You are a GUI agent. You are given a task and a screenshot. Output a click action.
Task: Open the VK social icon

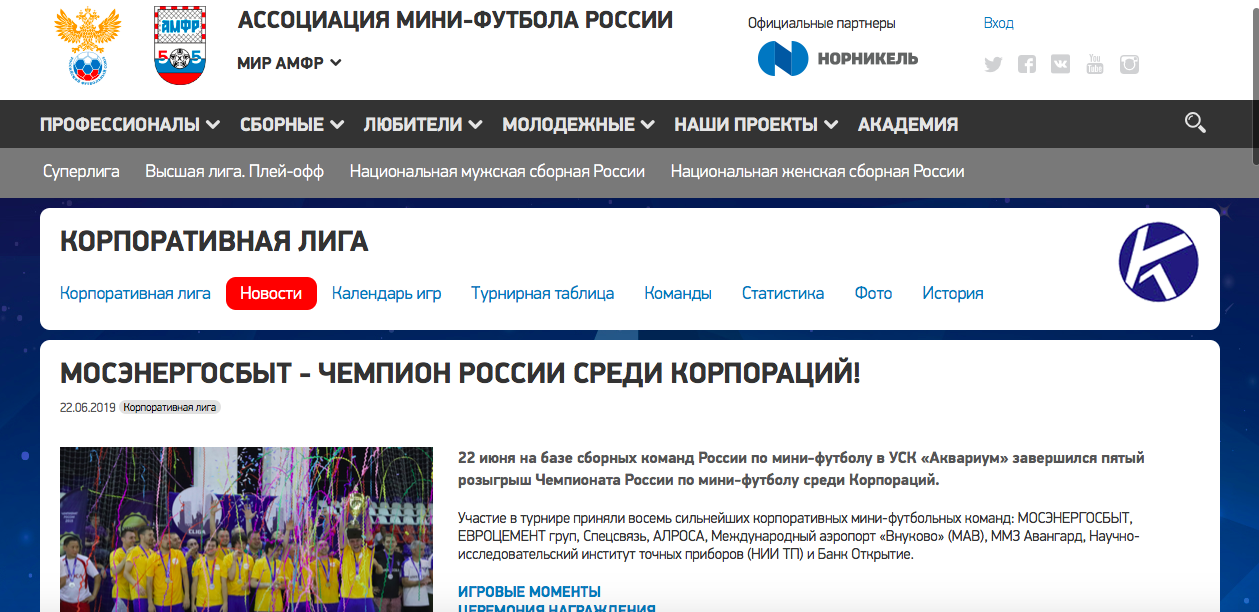1061,65
